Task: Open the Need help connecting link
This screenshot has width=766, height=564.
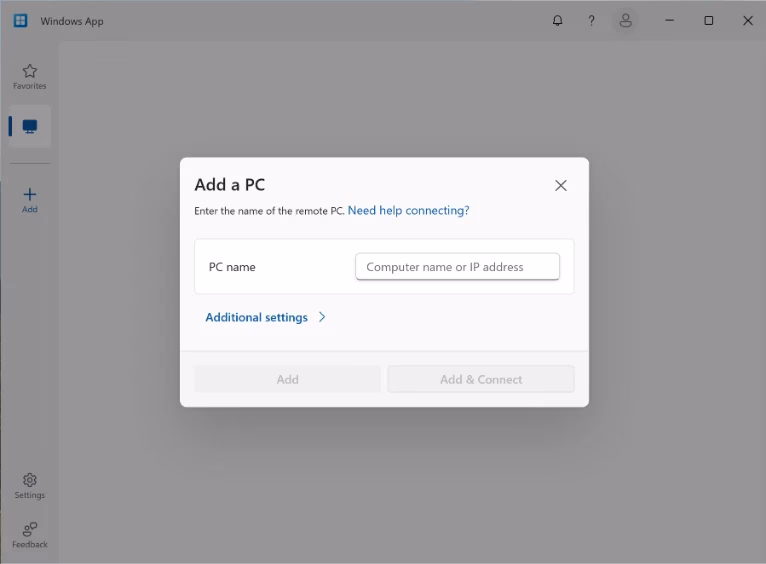Action: [x=408, y=210]
